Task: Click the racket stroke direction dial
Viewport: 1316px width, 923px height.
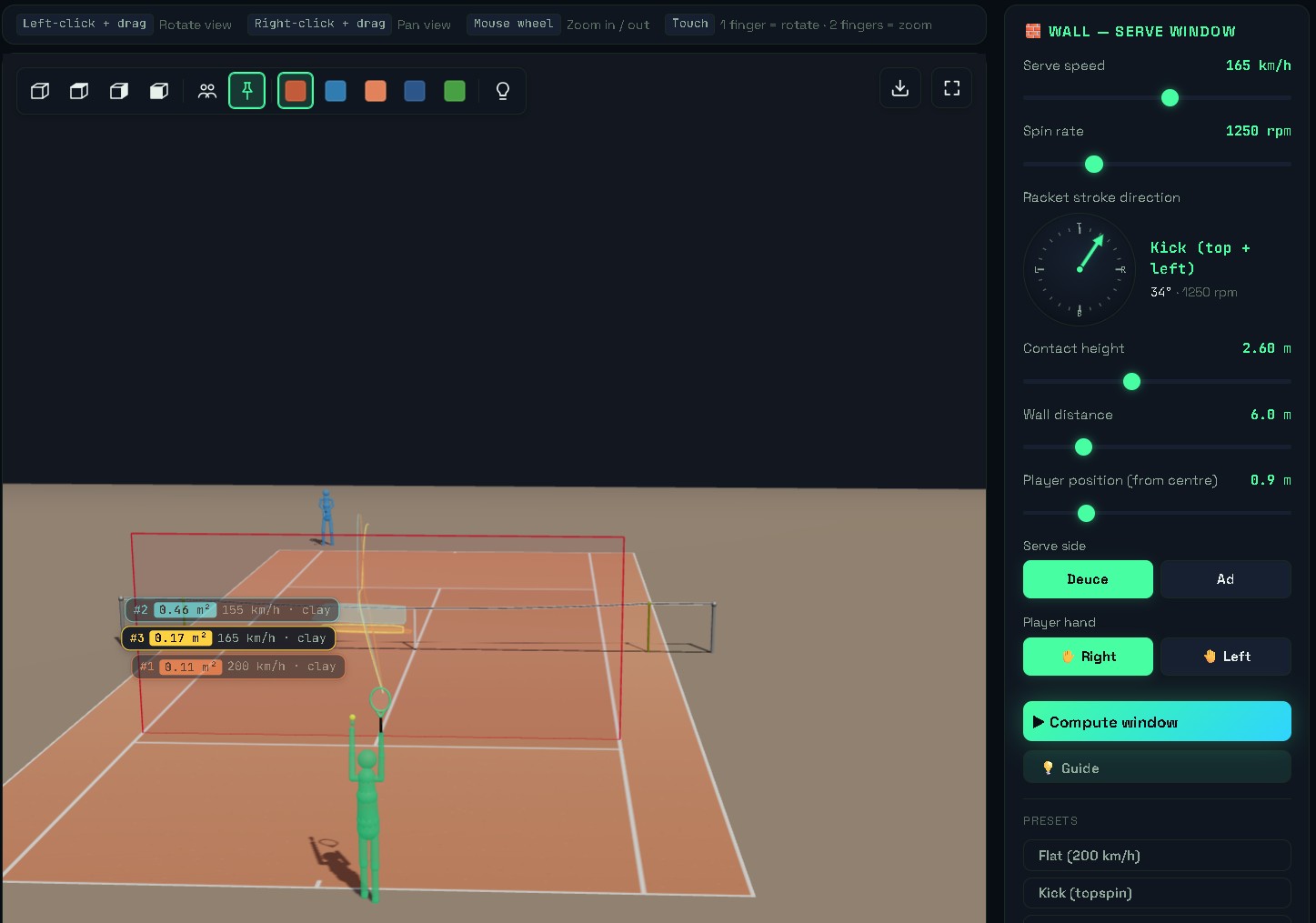Action: coord(1080,269)
